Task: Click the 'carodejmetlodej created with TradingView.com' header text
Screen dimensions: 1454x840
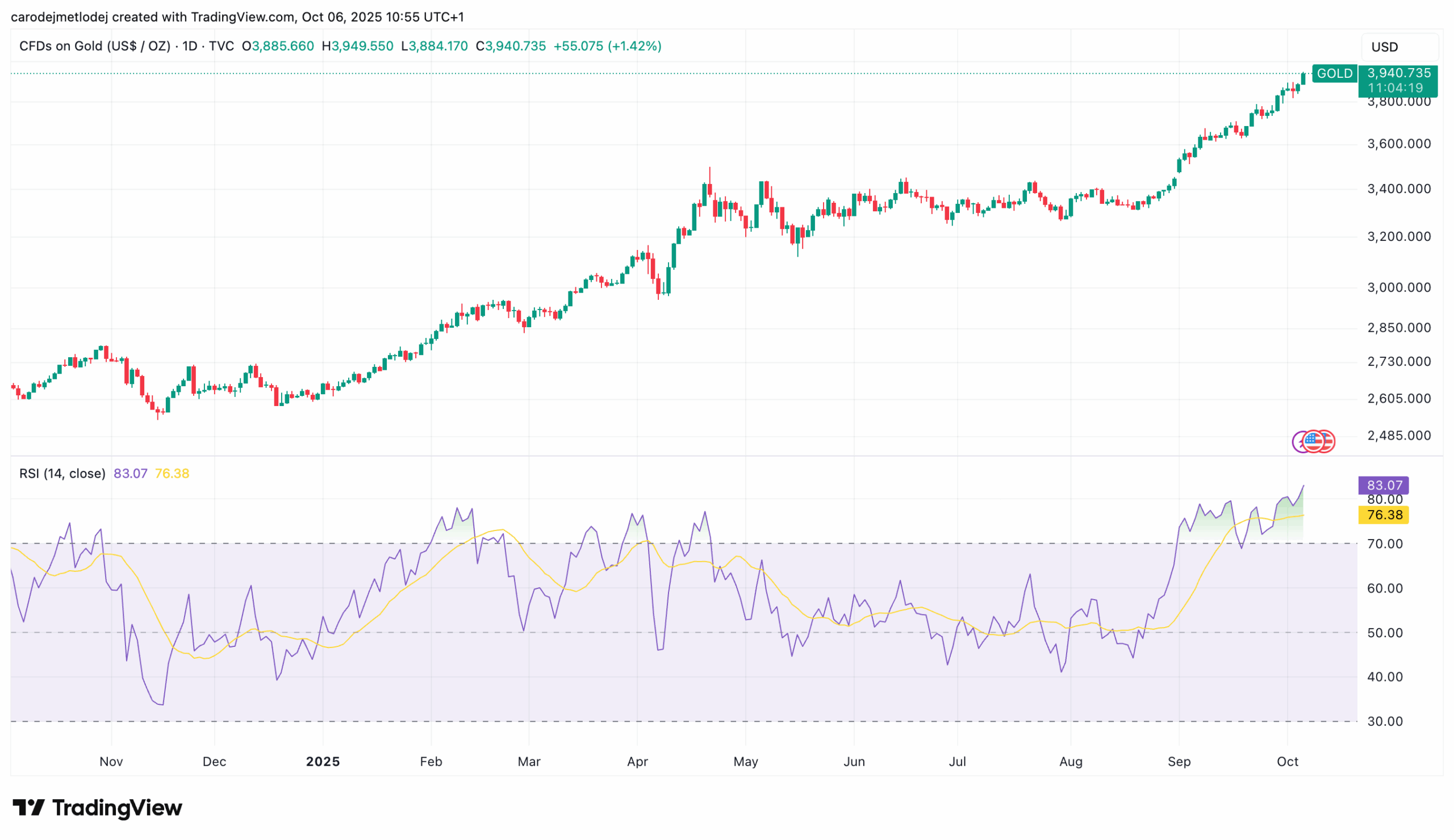Action: coord(152,17)
